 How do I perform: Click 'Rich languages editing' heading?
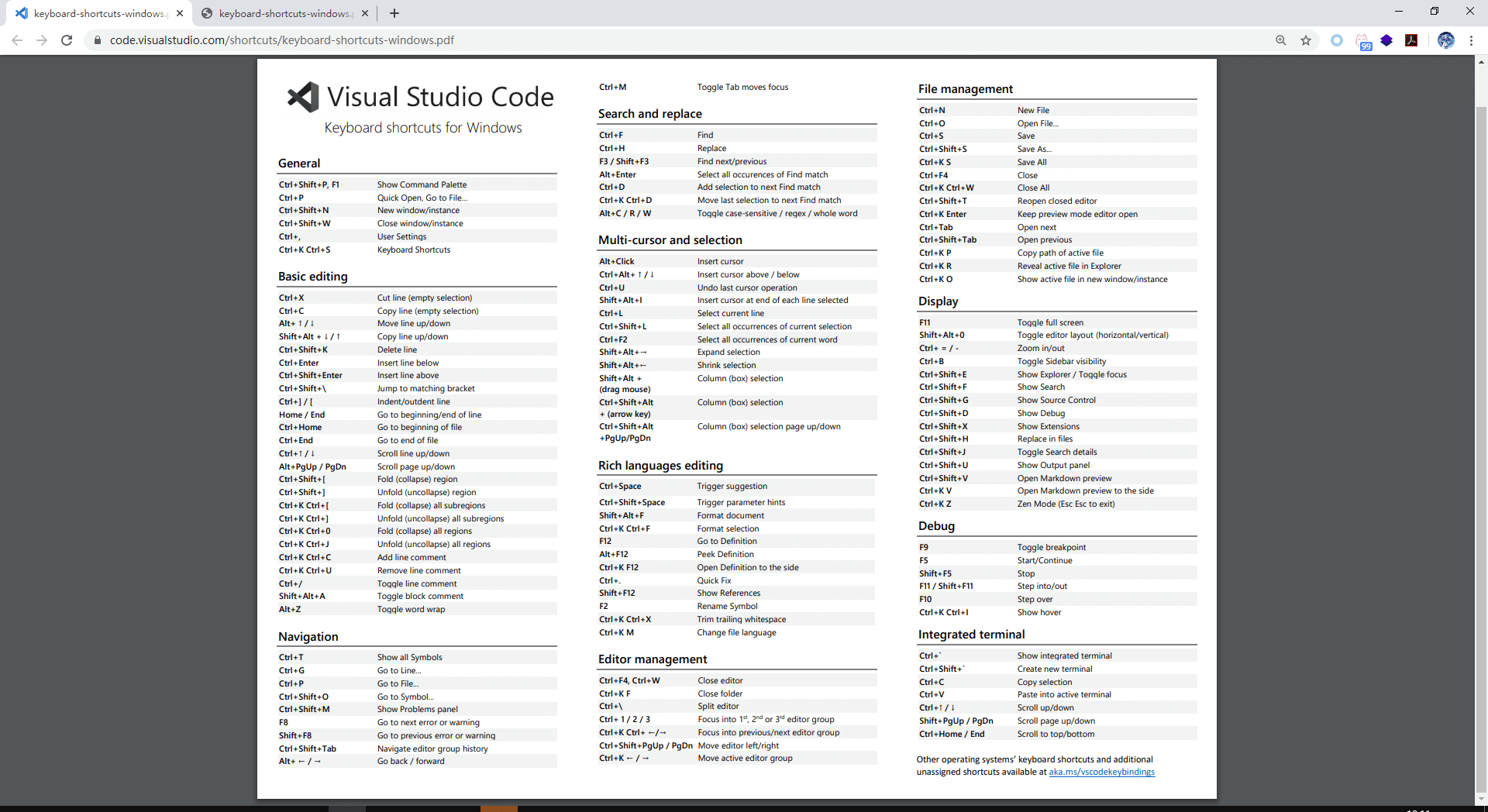(x=660, y=466)
